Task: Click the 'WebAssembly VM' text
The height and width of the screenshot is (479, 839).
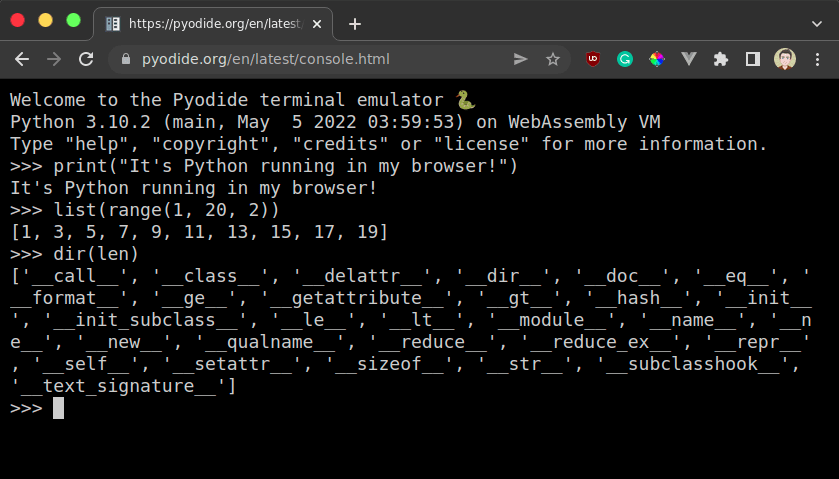Action: 584,122
